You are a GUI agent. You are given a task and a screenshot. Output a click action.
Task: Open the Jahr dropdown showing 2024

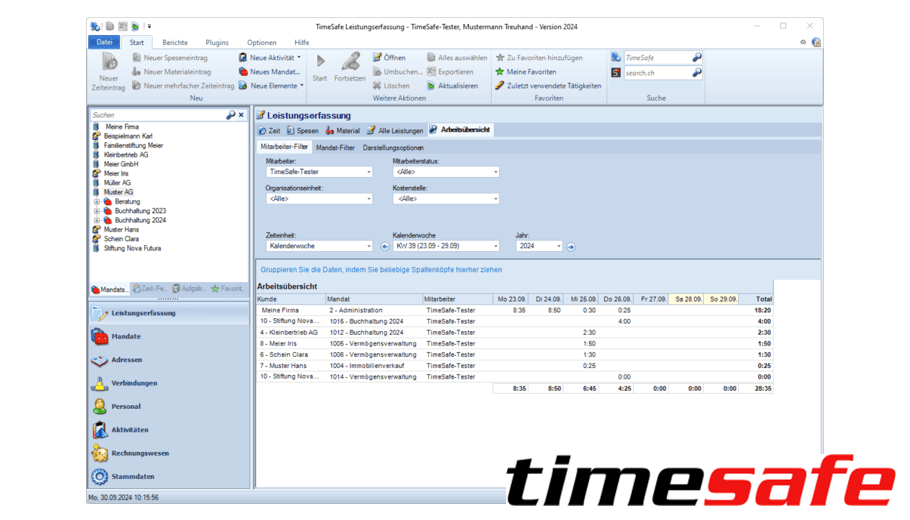pos(558,246)
